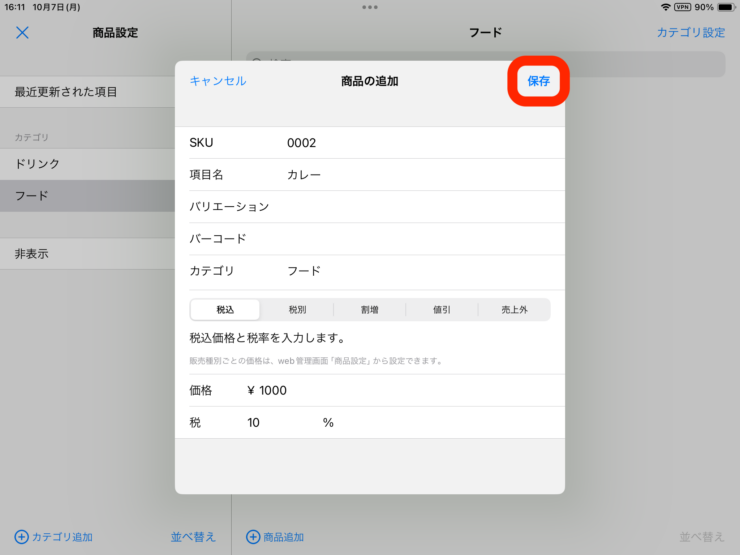The image size is (740, 555).
Task: Tap the 並べ替え button under product list
Action: (x=701, y=537)
